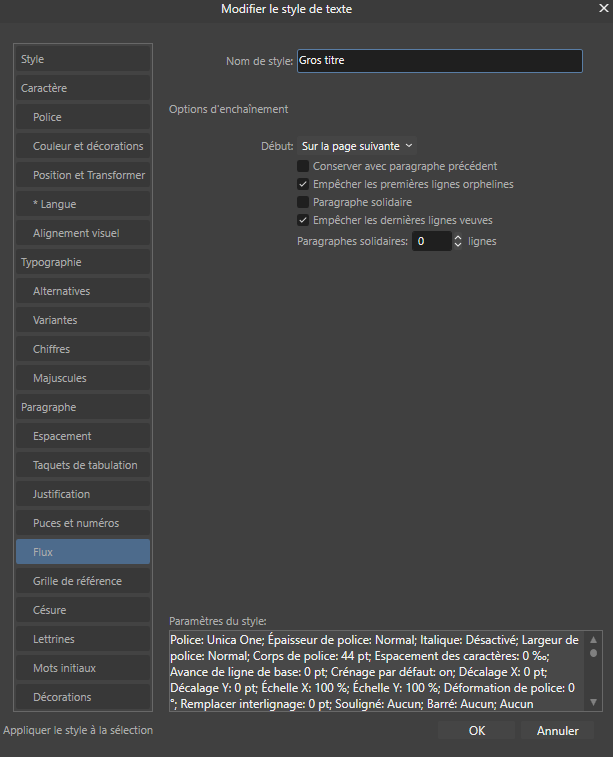Open Grille de référence options
Screen dimensions: 613x757
coord(83,581)
